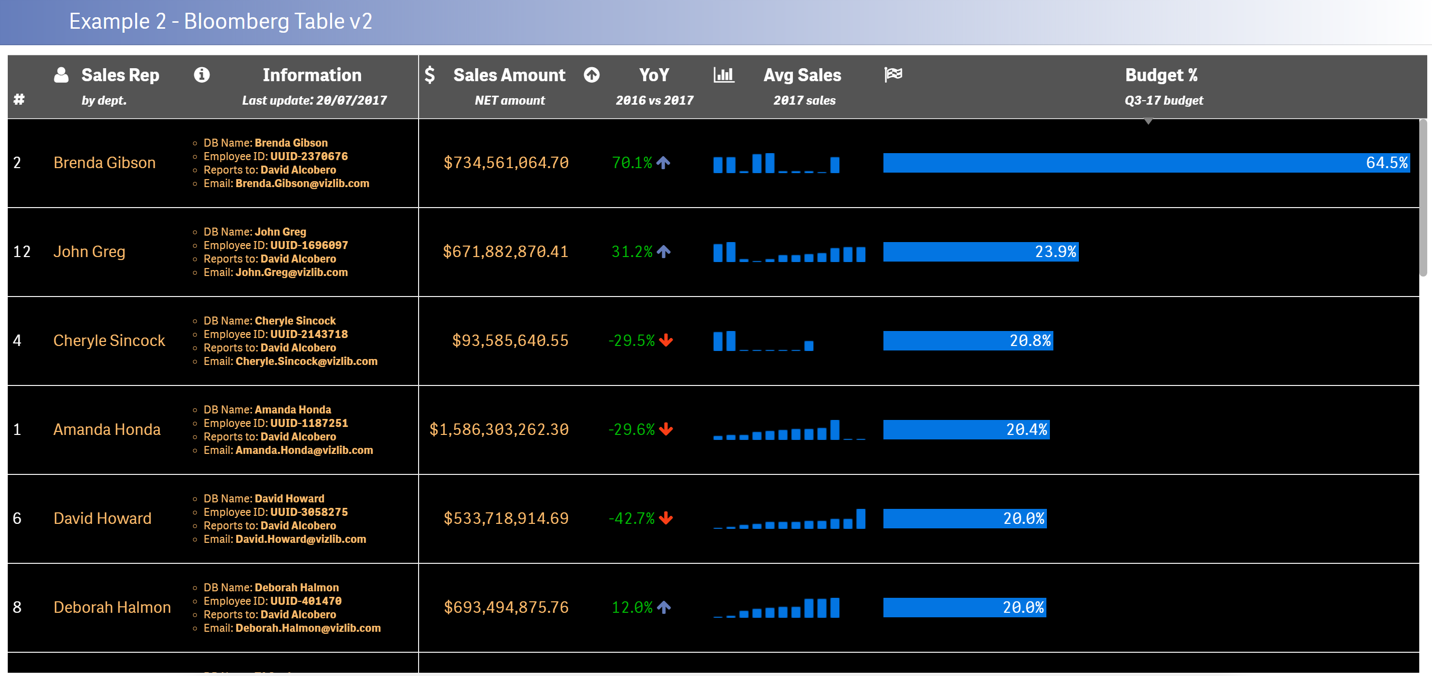Sort by Sales Amount column header
Image resolution: width=1432 pixels, height=676 pixels.
[509, 75]
